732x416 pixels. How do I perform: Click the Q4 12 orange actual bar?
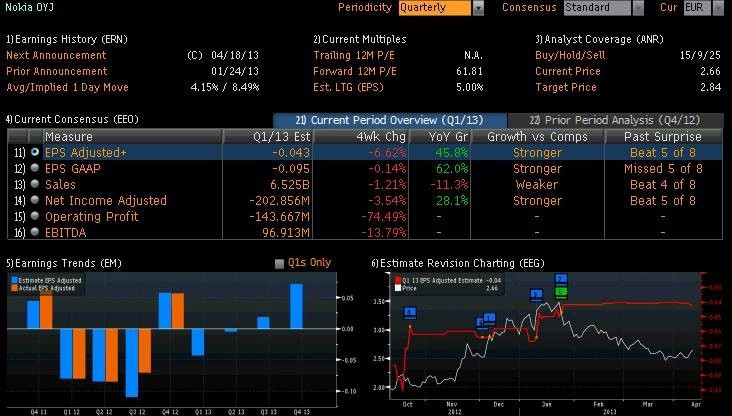(178, 311)
